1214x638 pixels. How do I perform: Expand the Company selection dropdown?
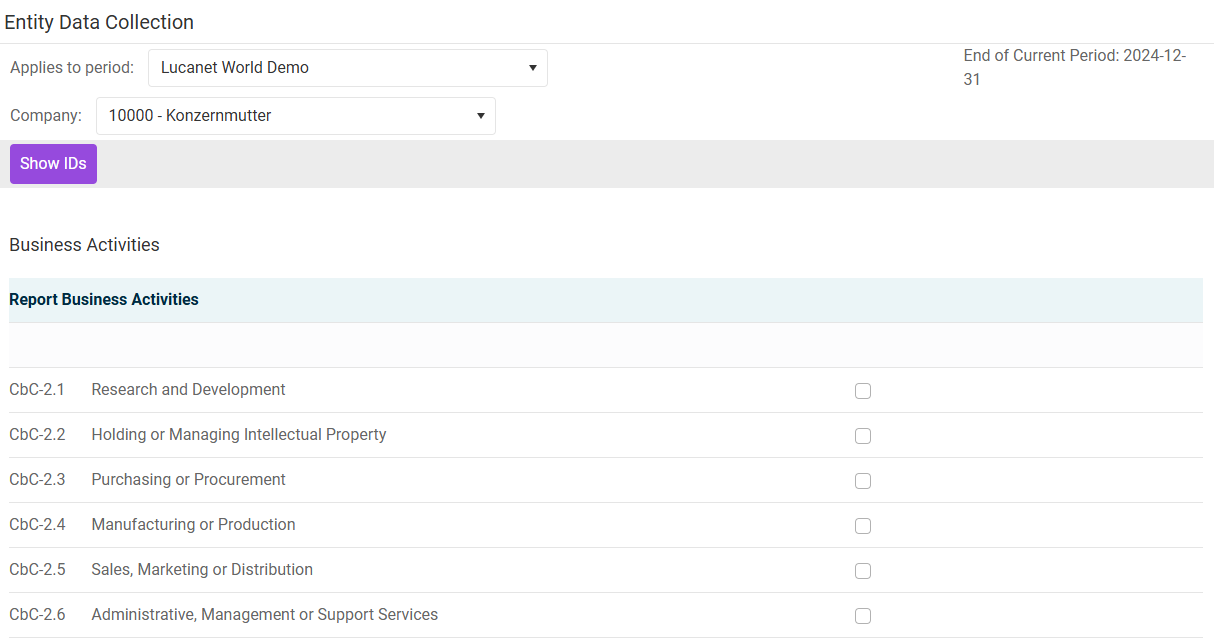(295, 116)
